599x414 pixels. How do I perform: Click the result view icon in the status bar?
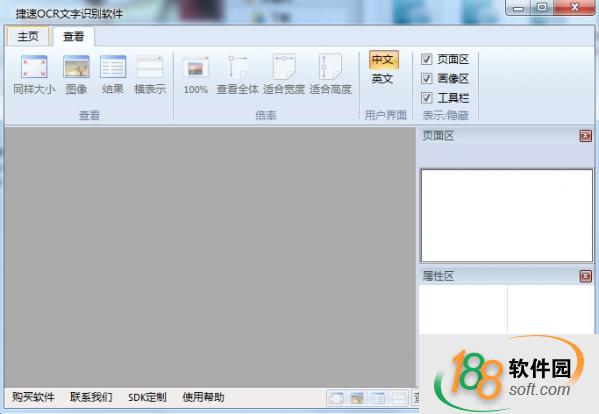coord(378,398)
